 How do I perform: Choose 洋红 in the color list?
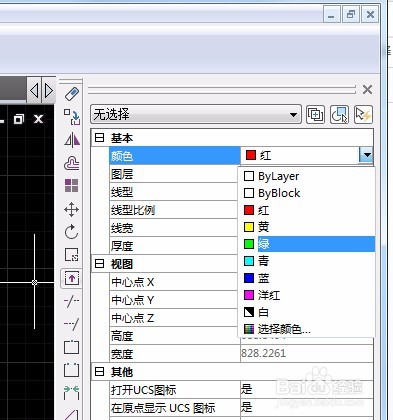pyautogui.click(x=306, y=295)
